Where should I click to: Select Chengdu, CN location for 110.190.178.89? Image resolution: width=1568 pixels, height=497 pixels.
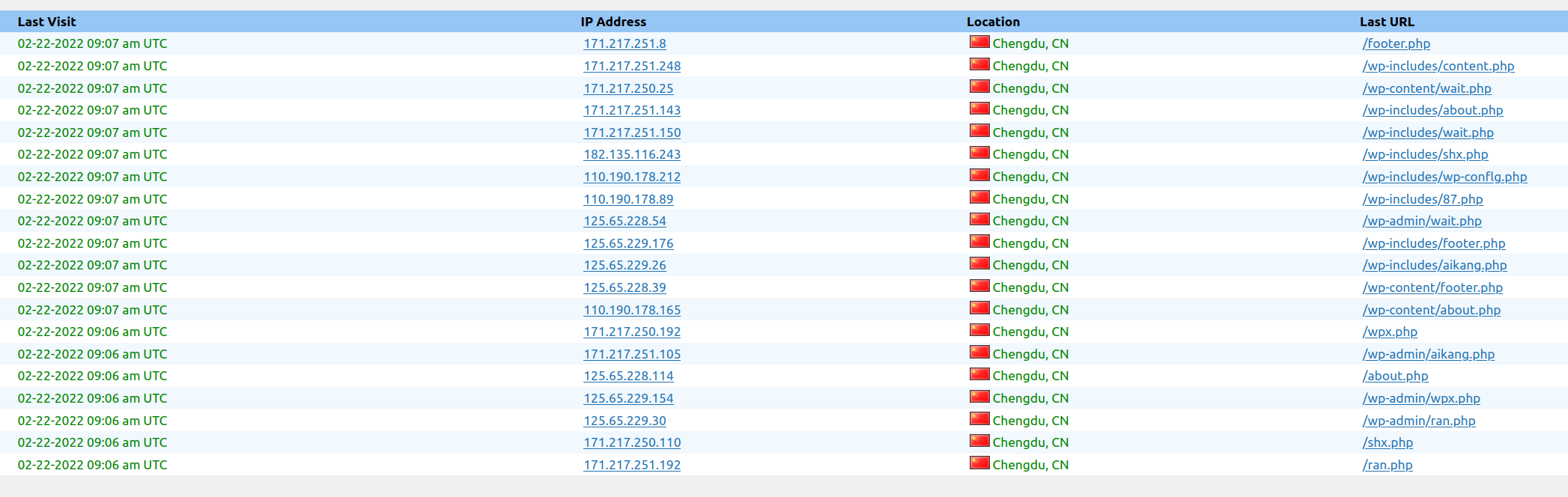(1030, 199)
